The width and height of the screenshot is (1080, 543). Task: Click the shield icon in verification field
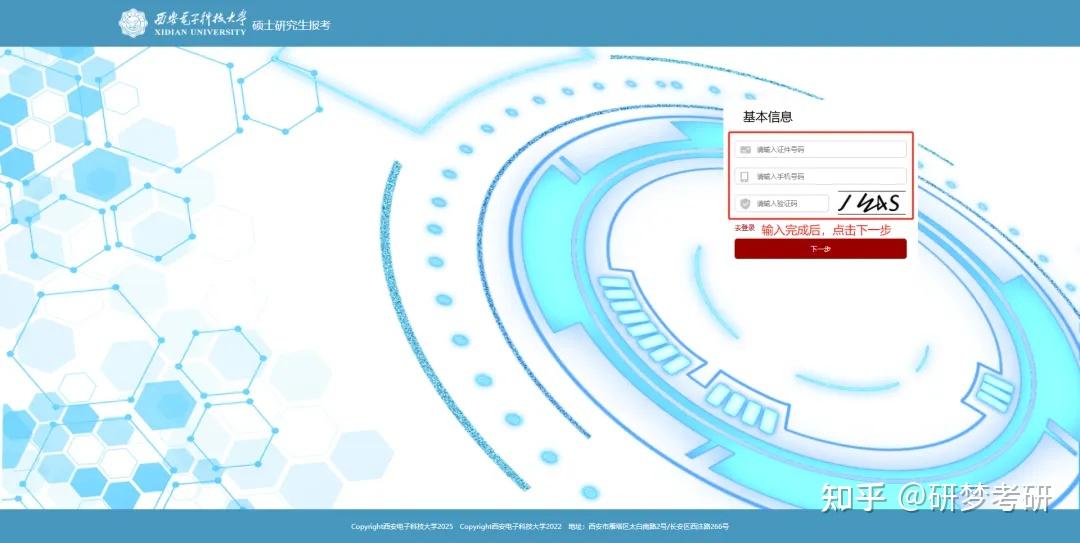click(x=745, y=203)
